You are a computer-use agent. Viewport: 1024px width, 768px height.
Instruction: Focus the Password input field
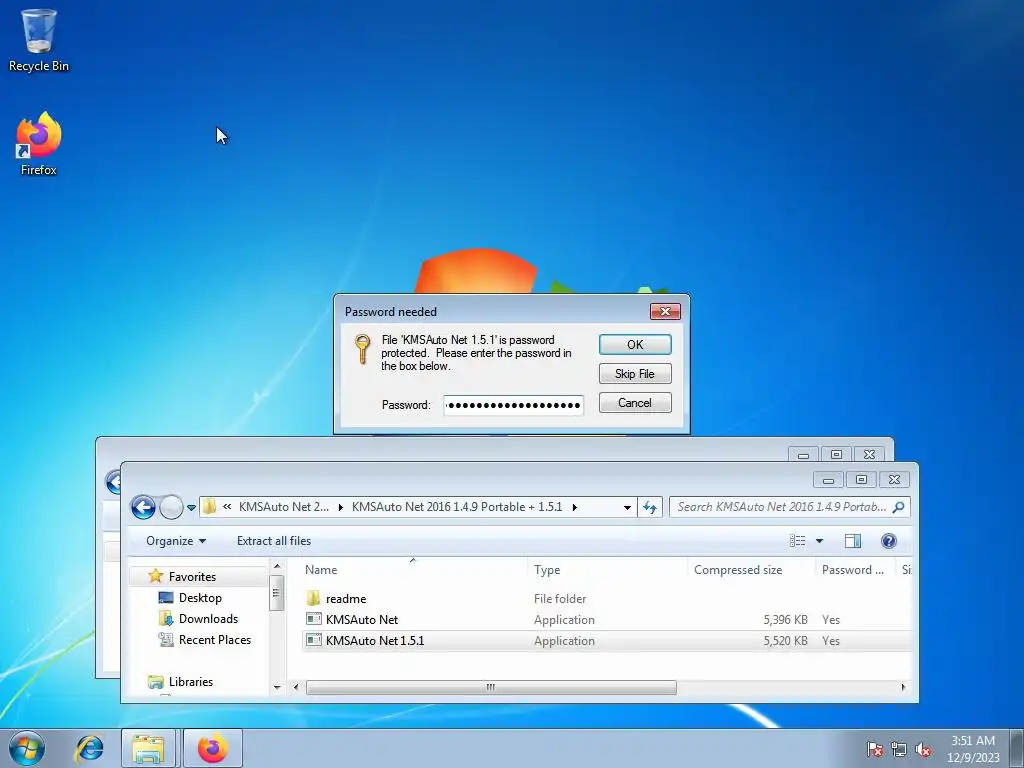[513, 405]
